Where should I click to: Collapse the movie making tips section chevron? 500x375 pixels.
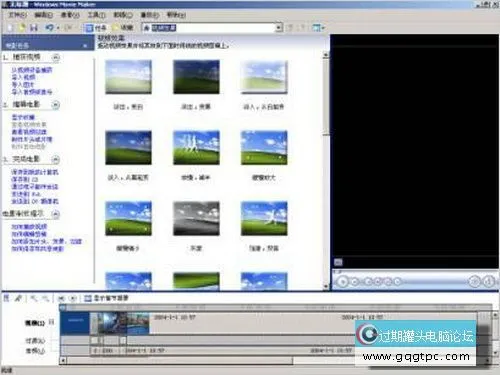pos(56,214)
